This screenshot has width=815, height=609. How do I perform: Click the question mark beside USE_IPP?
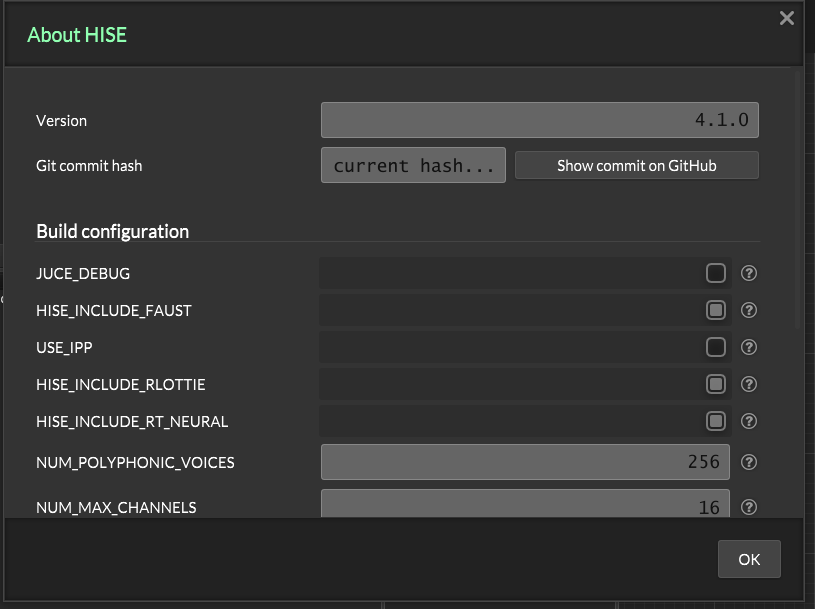point(748,347)
